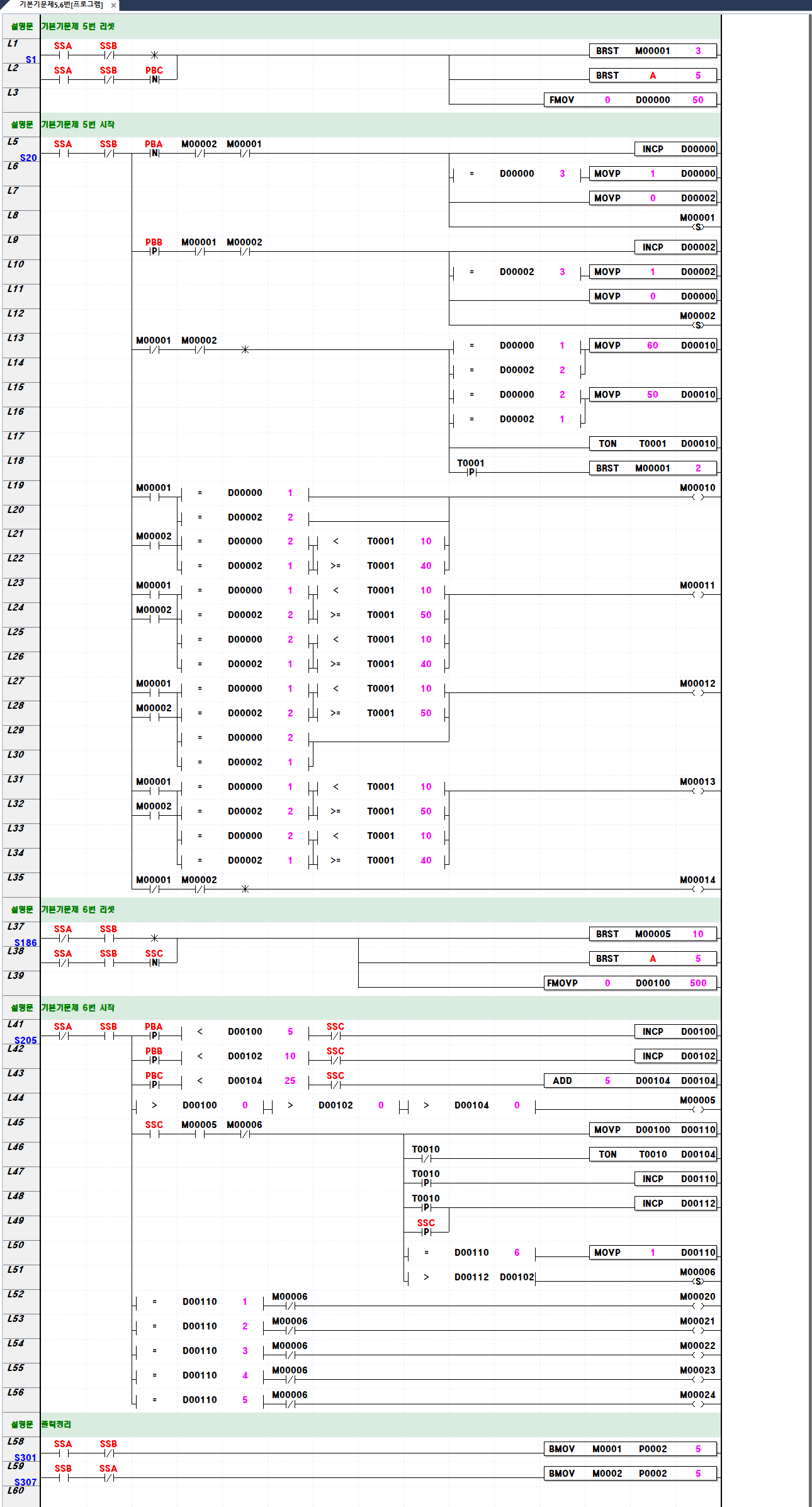Close the 기본기문제5,6번 program tab
Image resolution: width=812 pixels, height=1507 pixels.
pos(113,6)
